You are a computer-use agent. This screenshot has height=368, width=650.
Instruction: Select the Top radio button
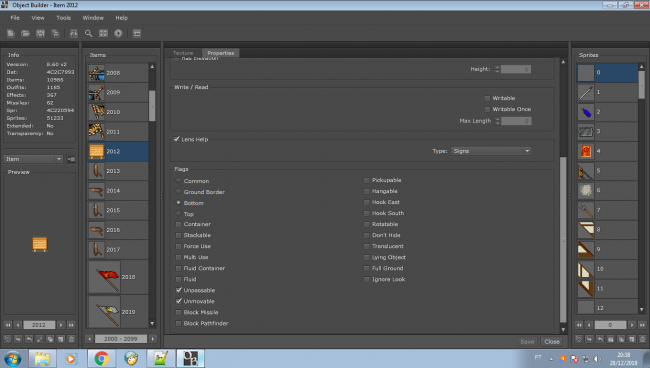179,214
